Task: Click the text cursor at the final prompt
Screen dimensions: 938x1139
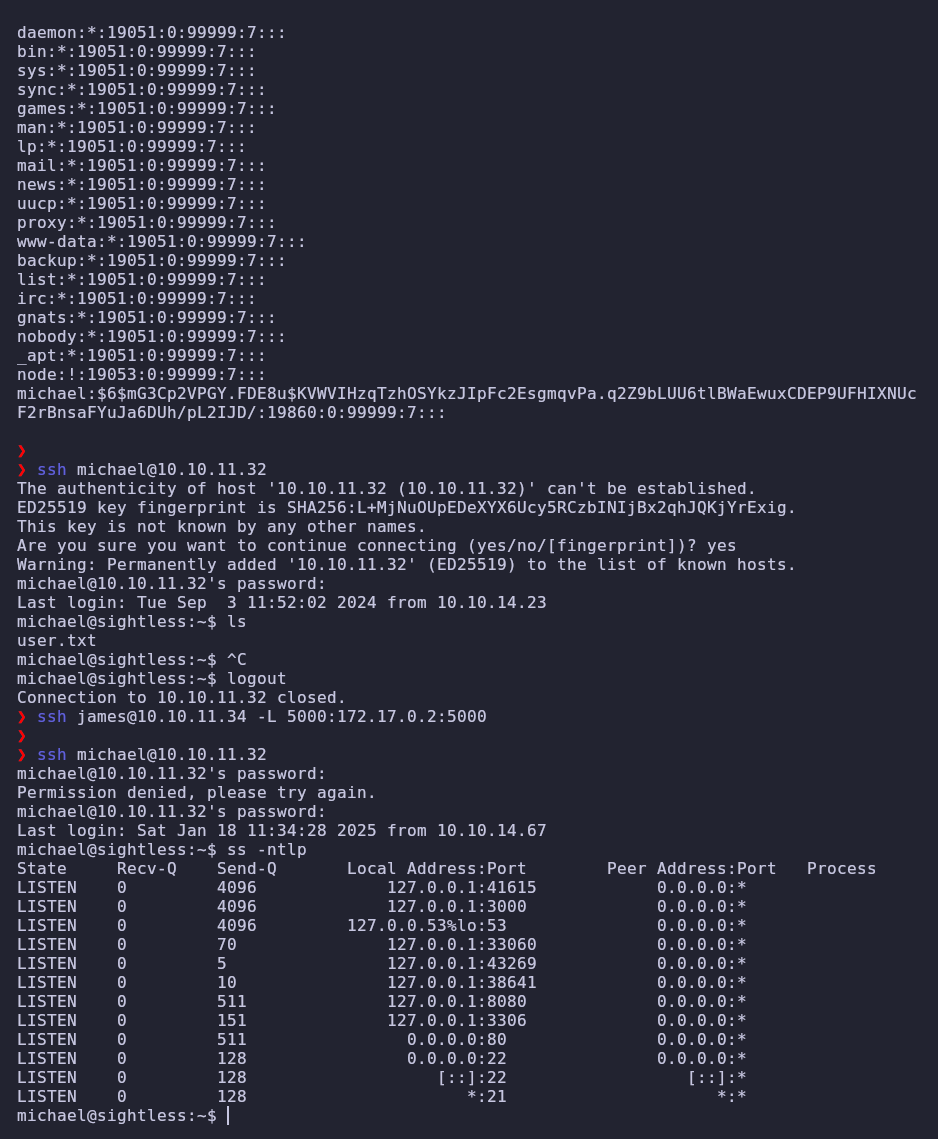Action: (x=228, y=1116)
